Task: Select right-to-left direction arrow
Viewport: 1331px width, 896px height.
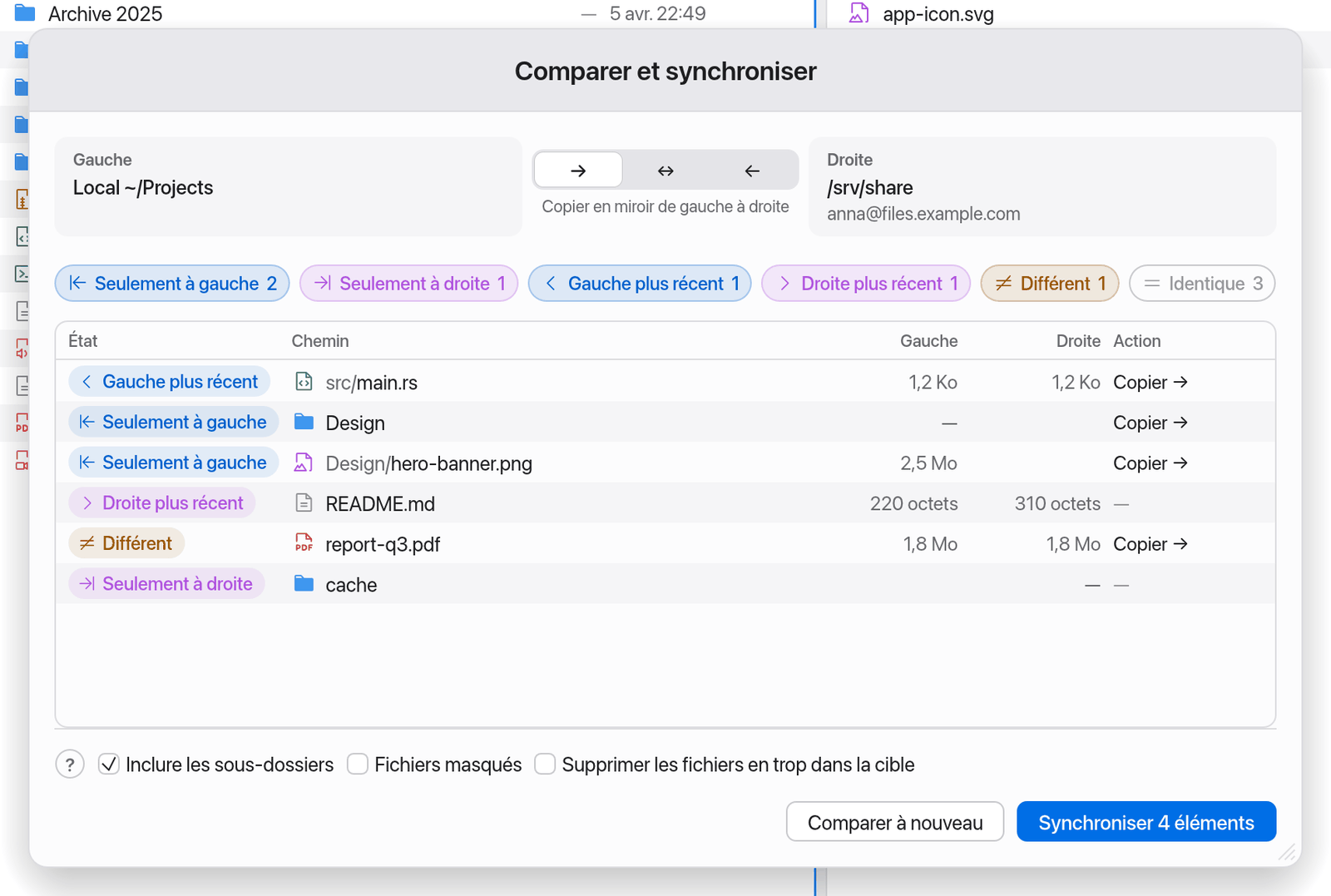Action: [x=752, y=171]
